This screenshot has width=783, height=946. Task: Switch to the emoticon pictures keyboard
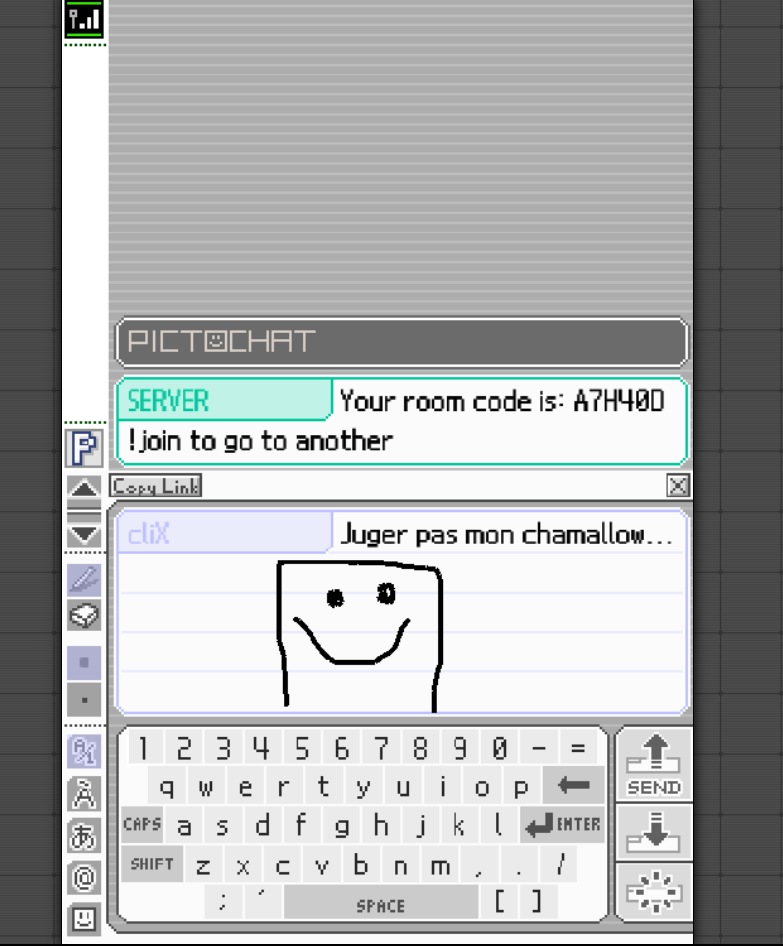(x=84, y=920)
